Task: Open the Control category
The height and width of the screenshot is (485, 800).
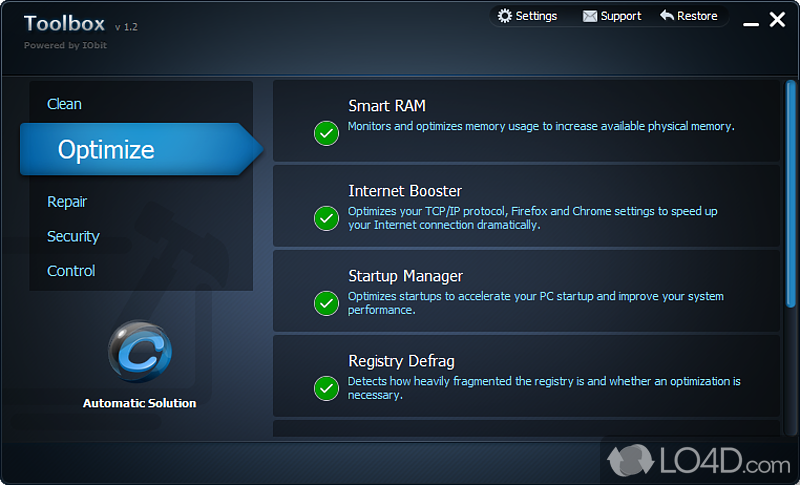Action: 71,271
